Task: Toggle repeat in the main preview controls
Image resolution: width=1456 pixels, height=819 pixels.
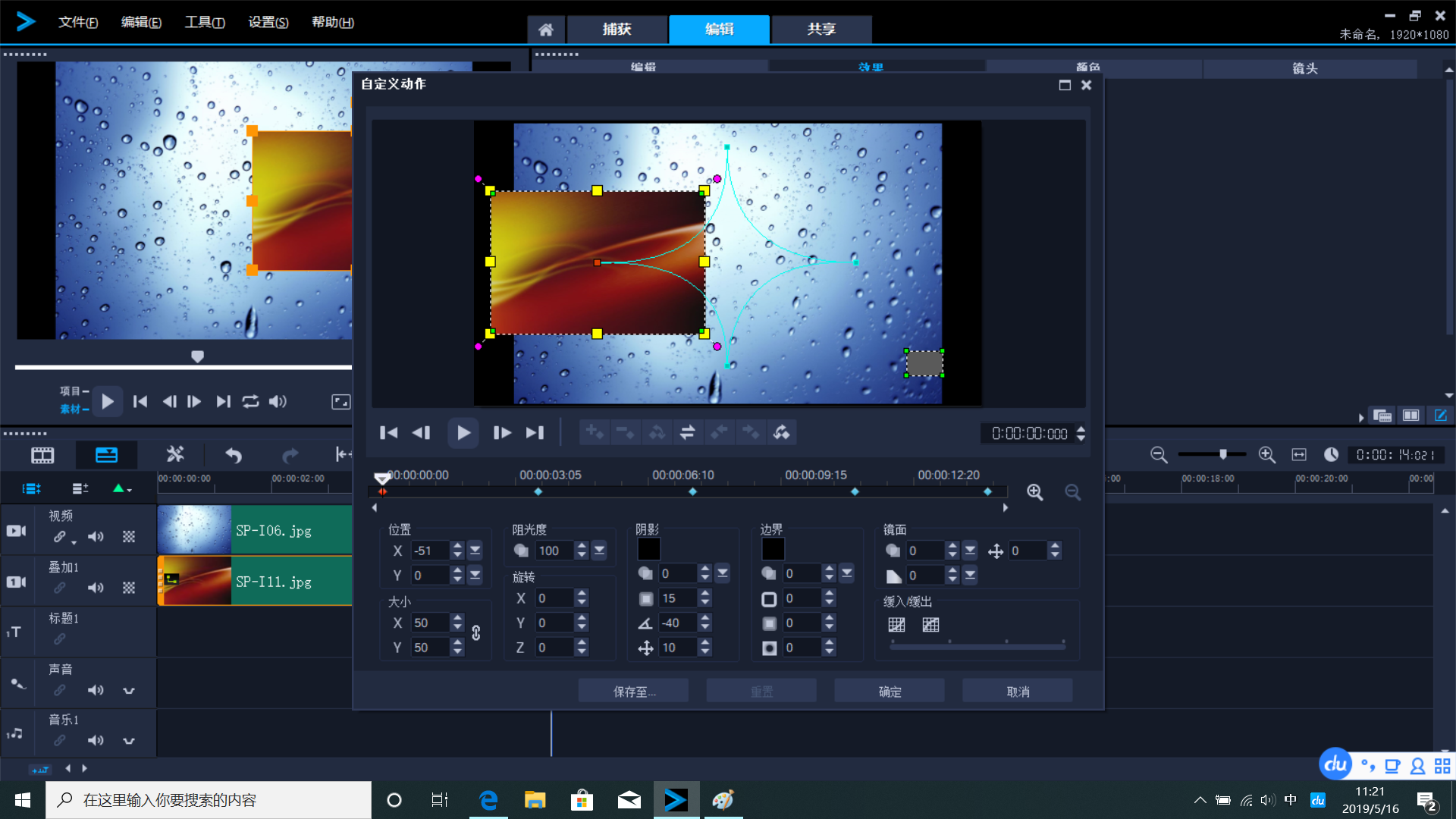Action: pyautogui.click(x=250, y=402)
